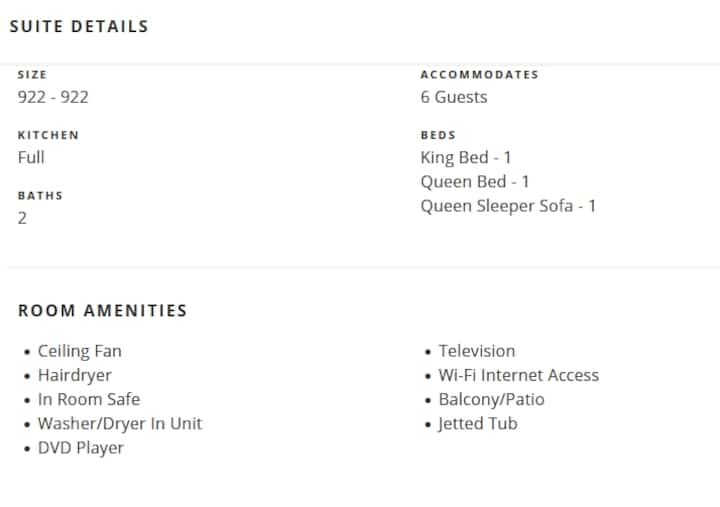
Task: Click the Washer/Dryer In Unit item
Action: click(120, 423)
